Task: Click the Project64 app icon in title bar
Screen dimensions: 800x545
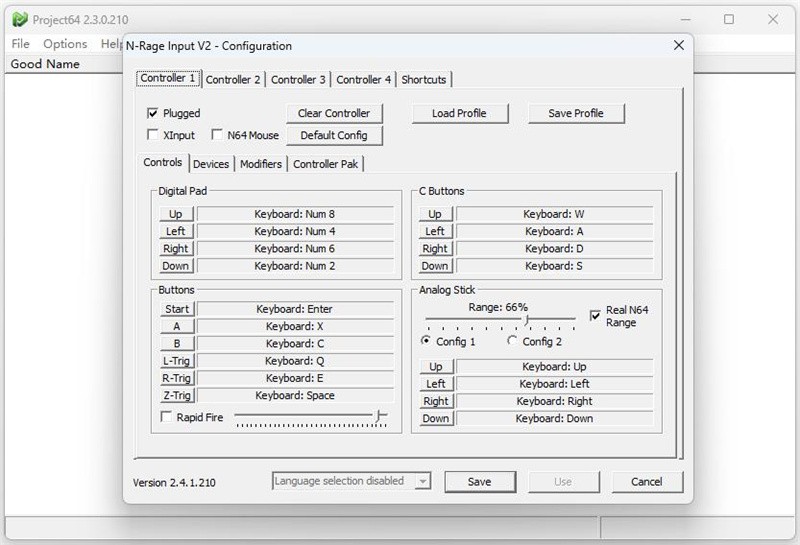Action: (19, 19)
